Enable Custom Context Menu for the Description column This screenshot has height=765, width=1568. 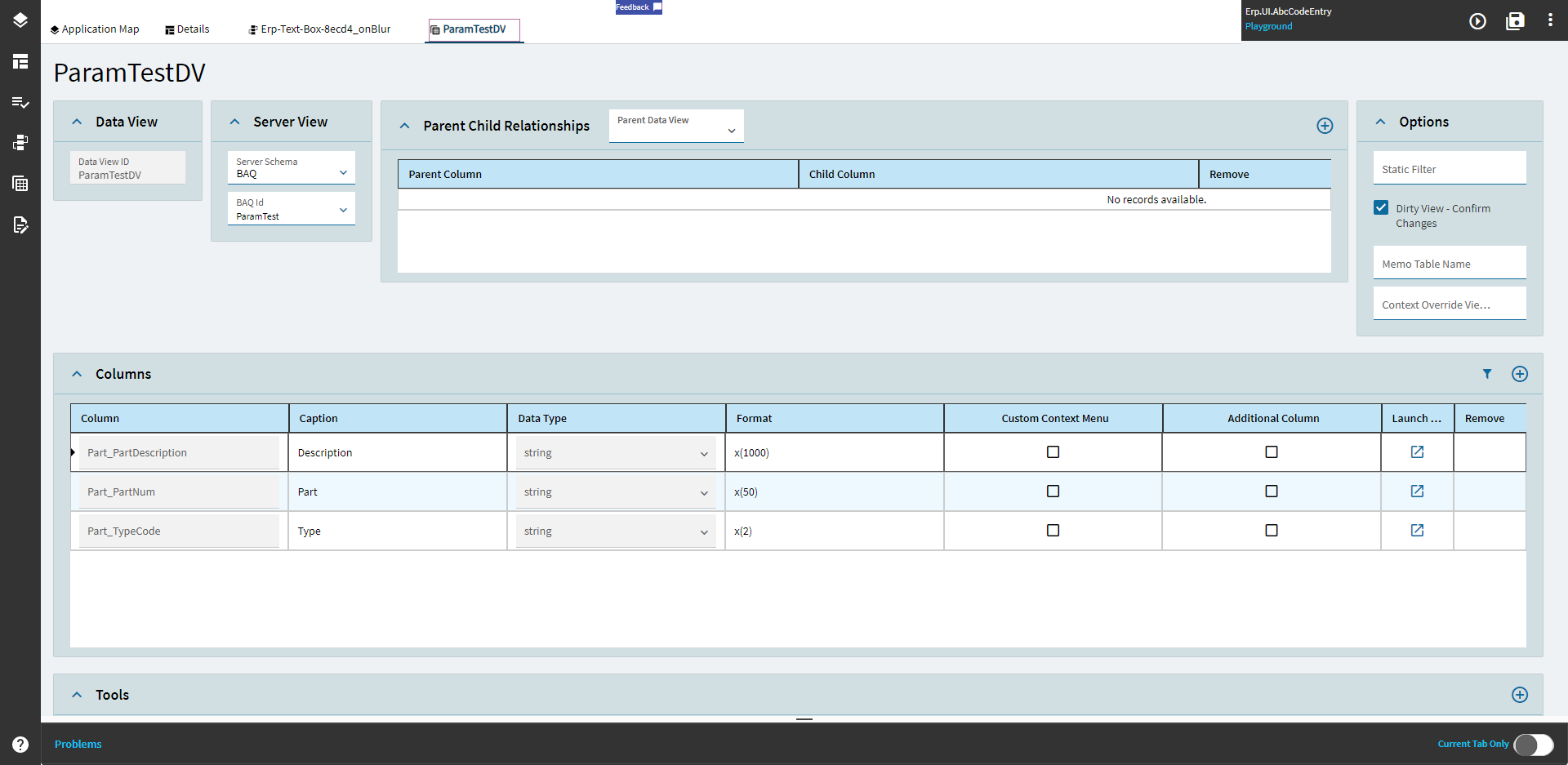click(1053, 451)
